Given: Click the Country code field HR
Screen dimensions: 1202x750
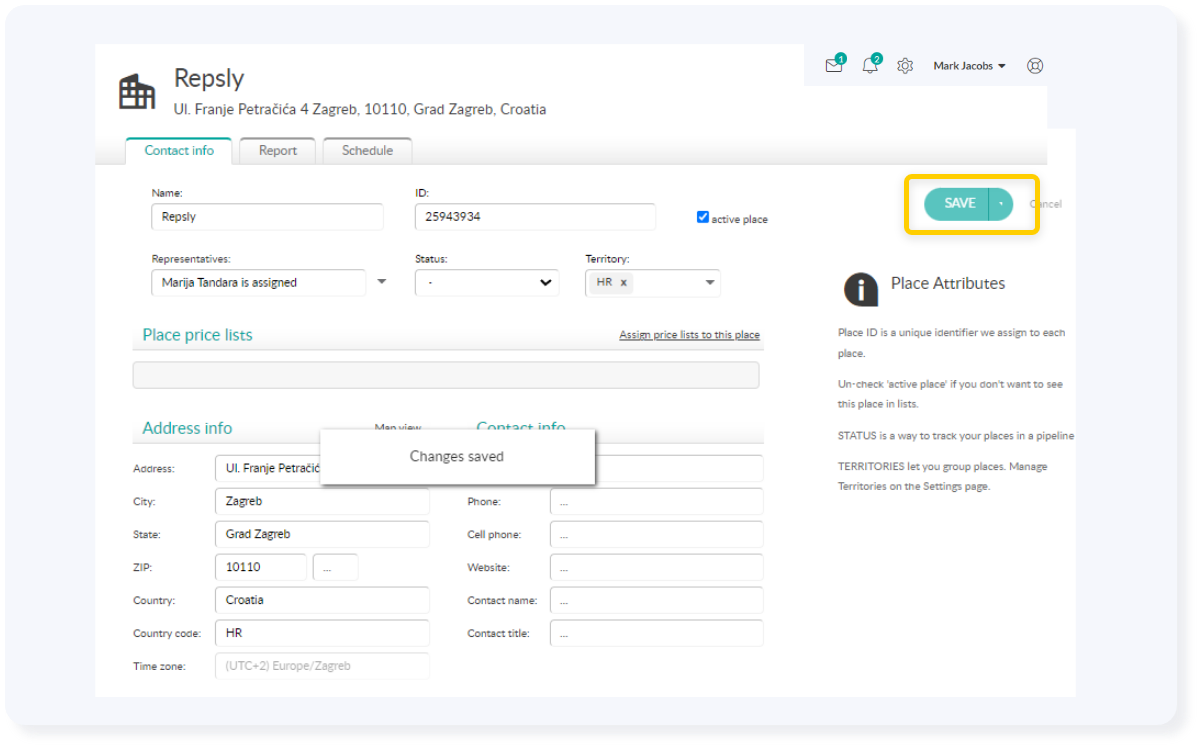Looking at the screenshot, I should coord(322,634).
